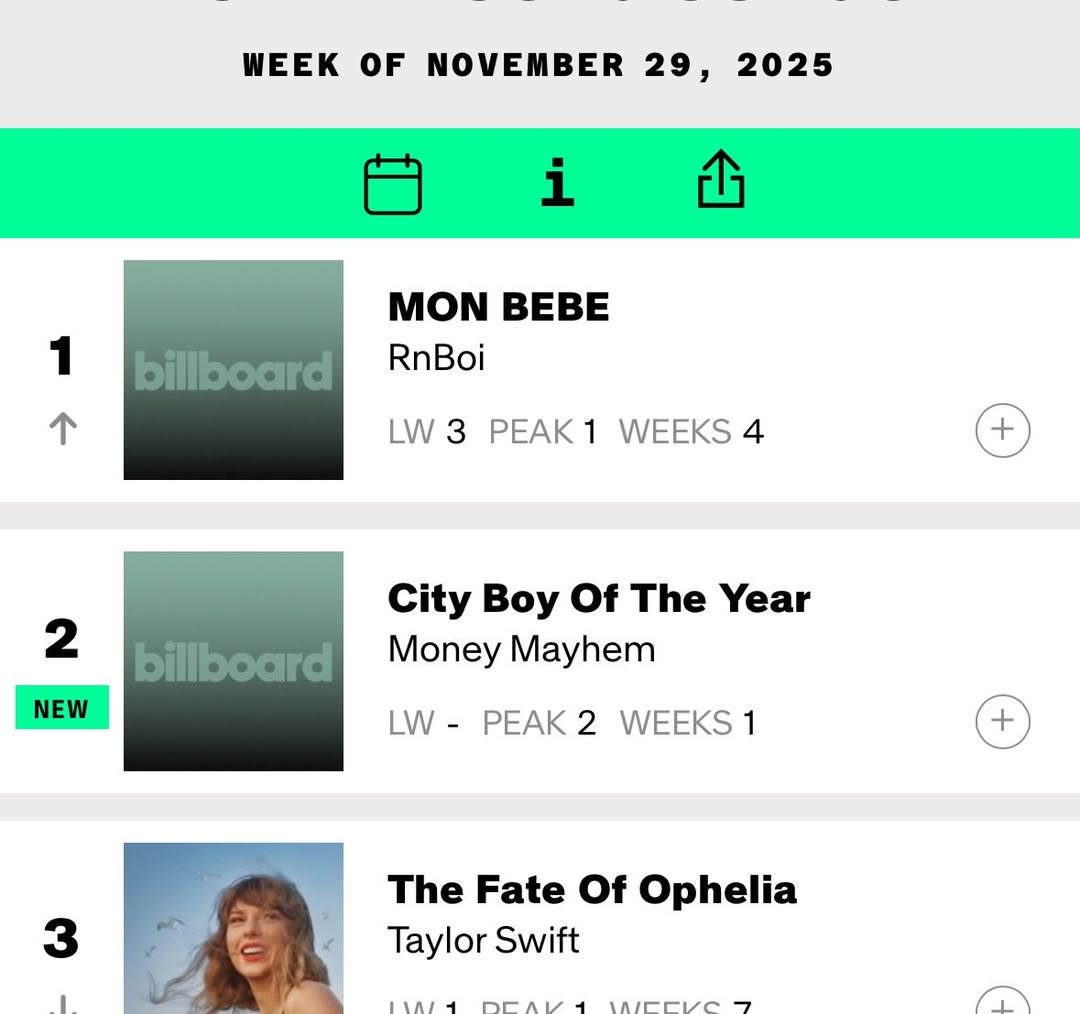1080x1014 pixels.
Task: Click the MON BEBE song title
Action: 498,307
